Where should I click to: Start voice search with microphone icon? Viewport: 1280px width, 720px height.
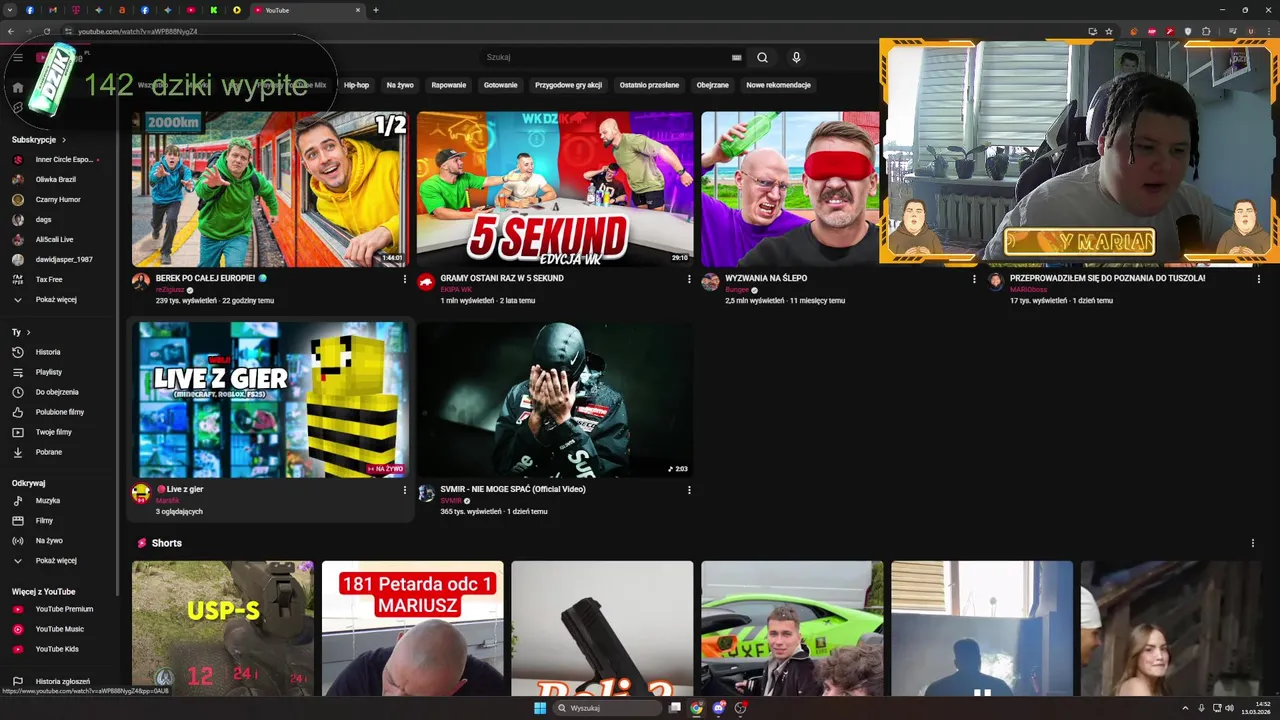(796, 57)
